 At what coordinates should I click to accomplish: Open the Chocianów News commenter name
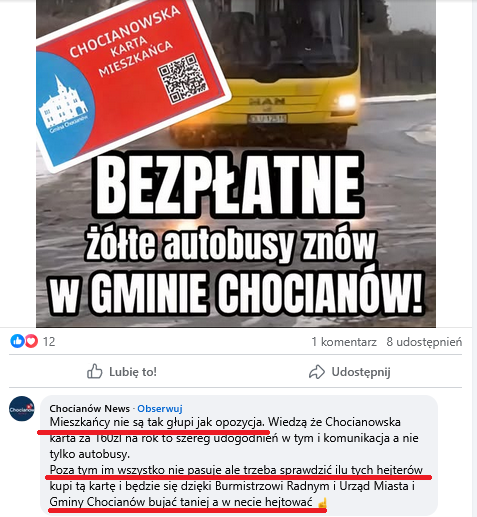90,408
